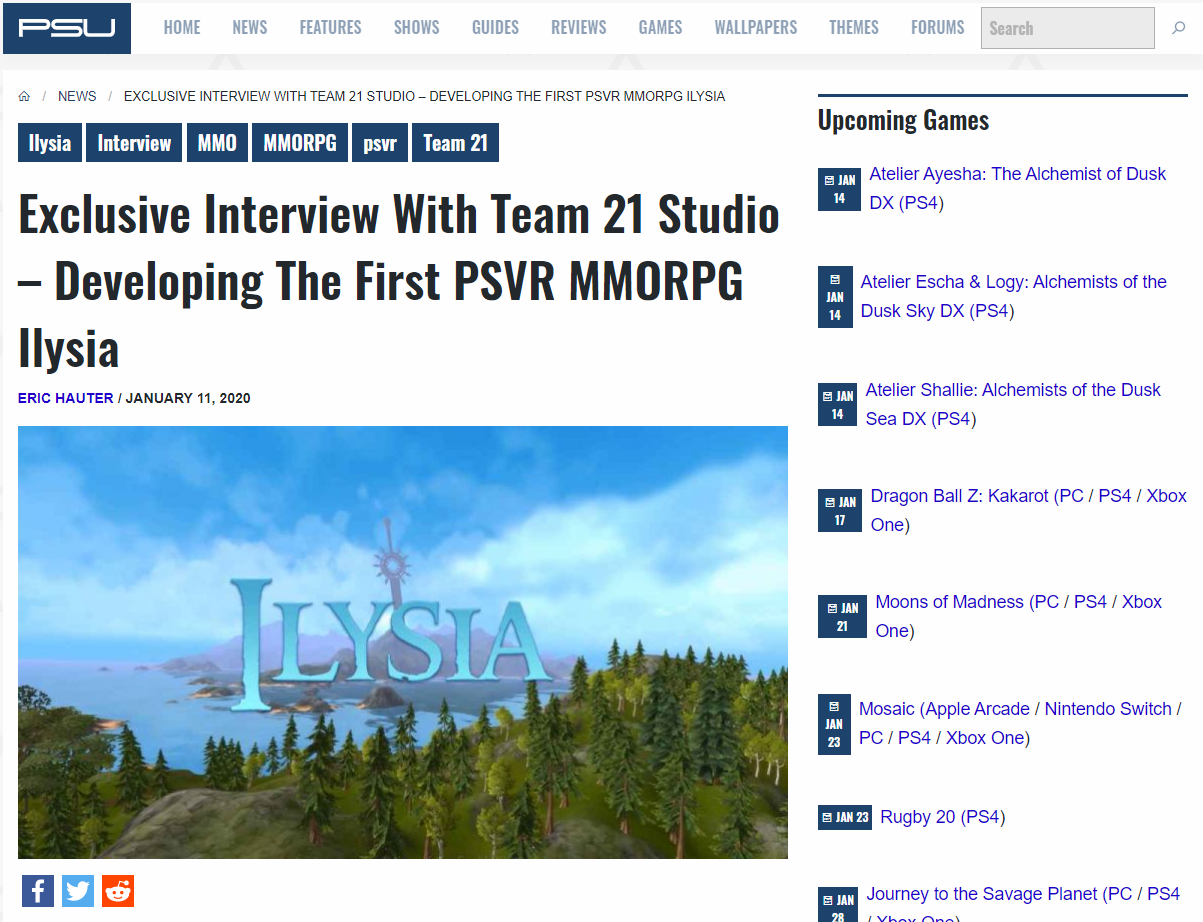This screenshot has width=1203, height=922.
Task: Select the Team 21 tag
Action: [x=455, y=143]
